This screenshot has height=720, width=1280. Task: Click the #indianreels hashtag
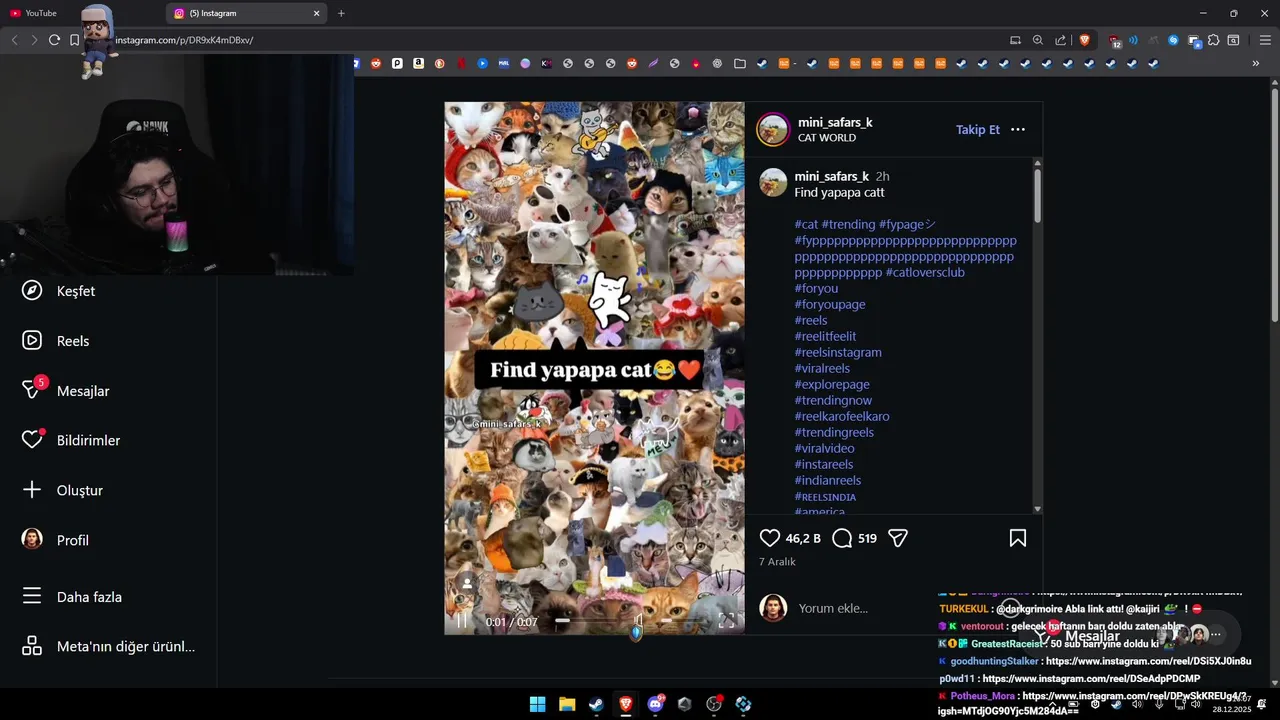(x=828, y=480)
